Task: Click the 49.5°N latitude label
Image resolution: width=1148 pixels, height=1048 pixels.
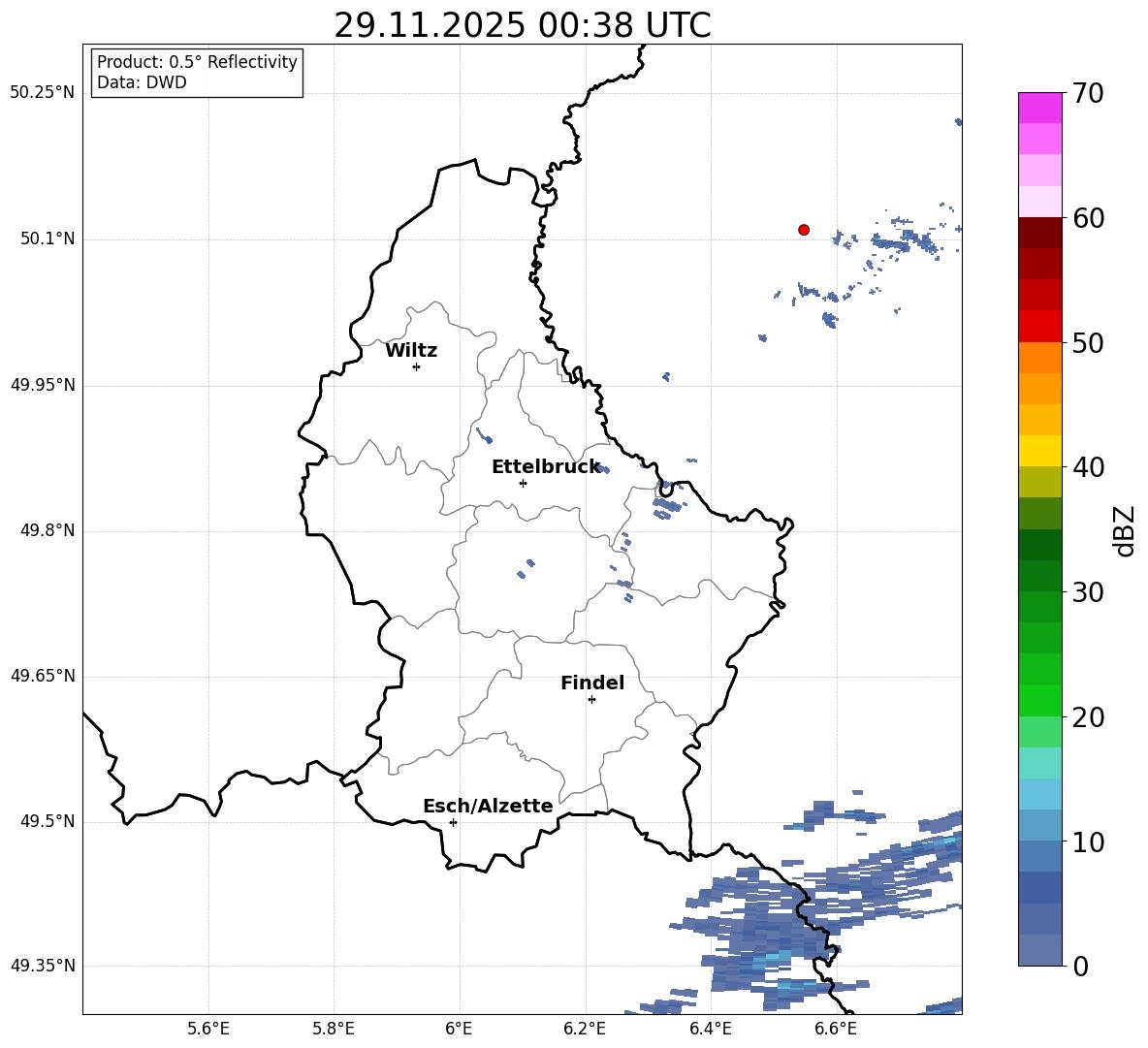Action: coord(48,821)
